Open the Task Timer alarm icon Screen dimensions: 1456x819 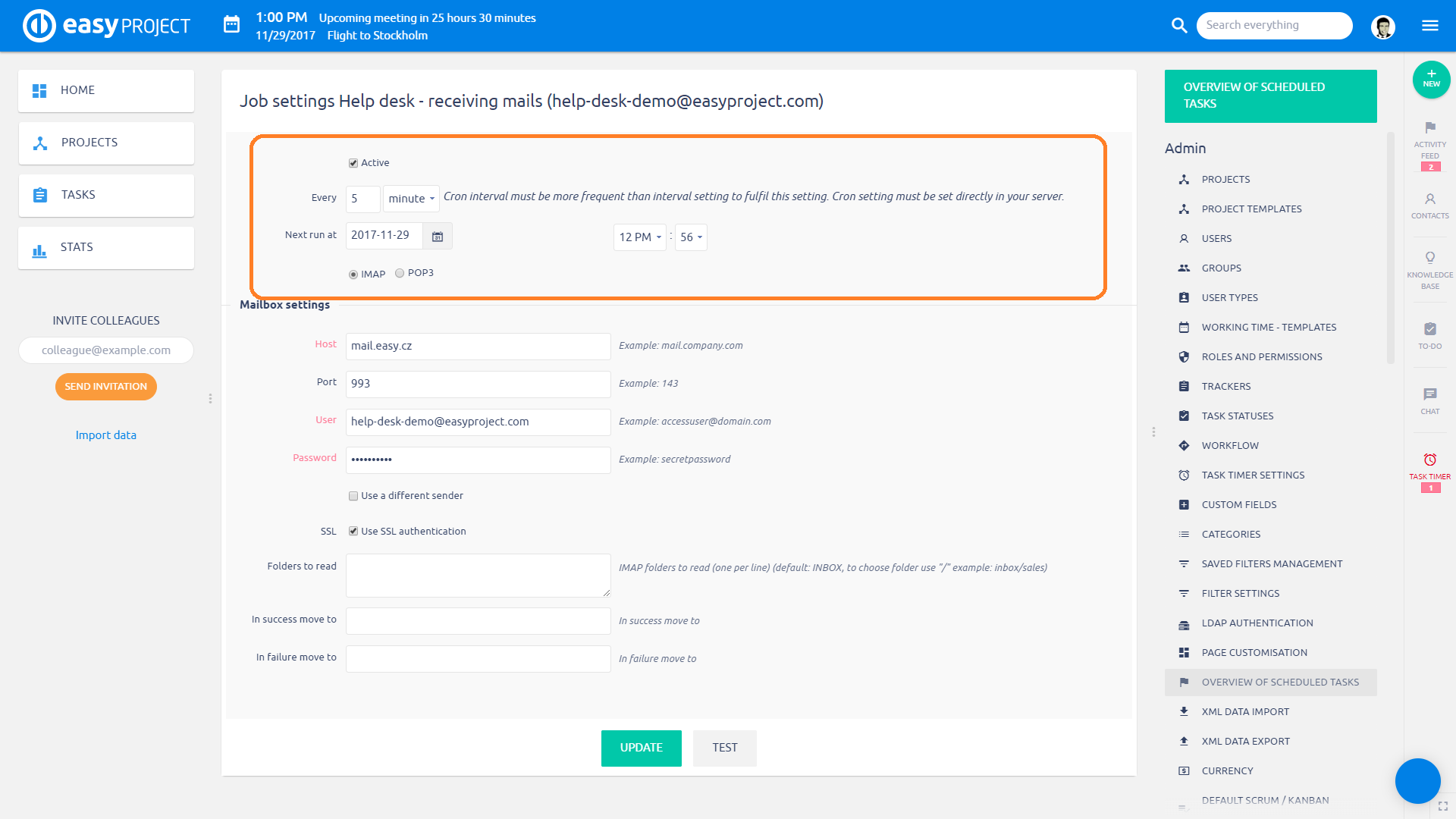click(1430, 460)
